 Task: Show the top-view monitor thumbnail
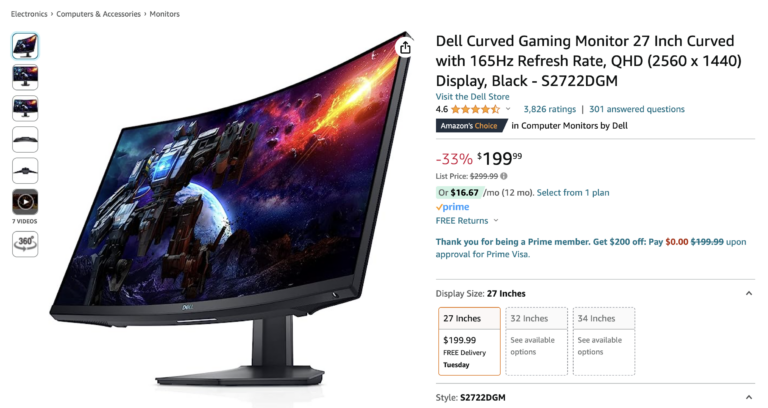[x=25, y=140]
